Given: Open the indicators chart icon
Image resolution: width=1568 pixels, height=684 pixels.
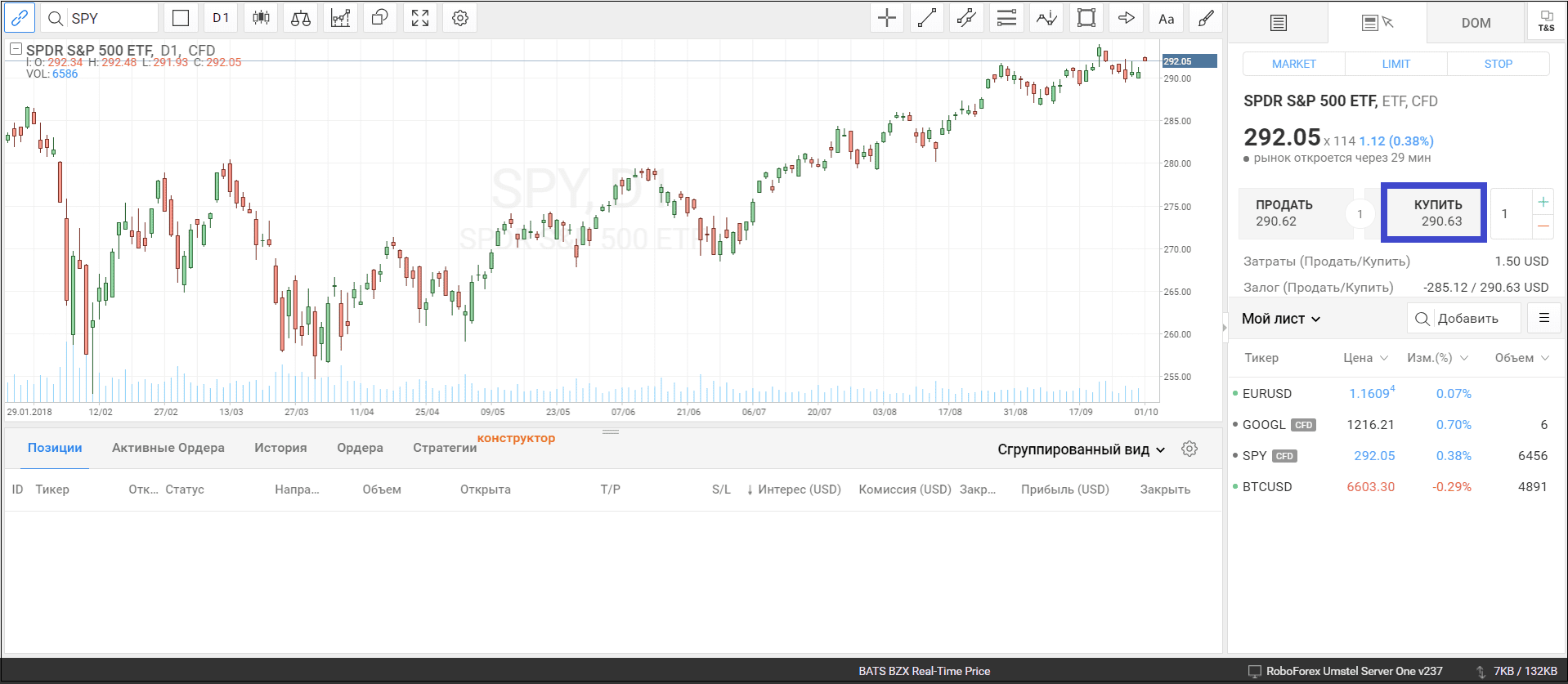Looking at the screenshot, I should [340, 17].
